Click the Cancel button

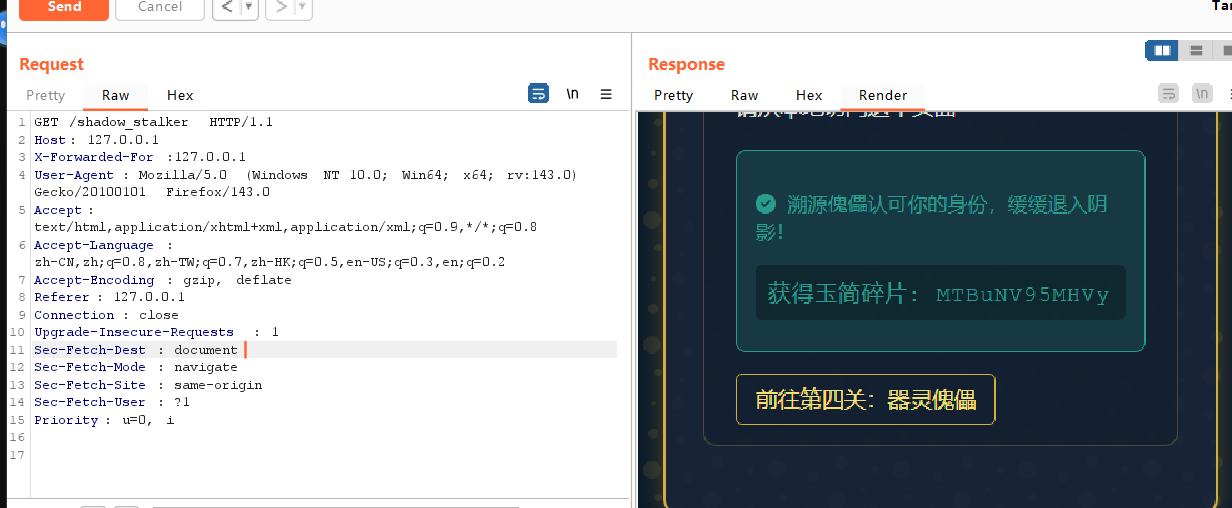(x=160, y=7)
